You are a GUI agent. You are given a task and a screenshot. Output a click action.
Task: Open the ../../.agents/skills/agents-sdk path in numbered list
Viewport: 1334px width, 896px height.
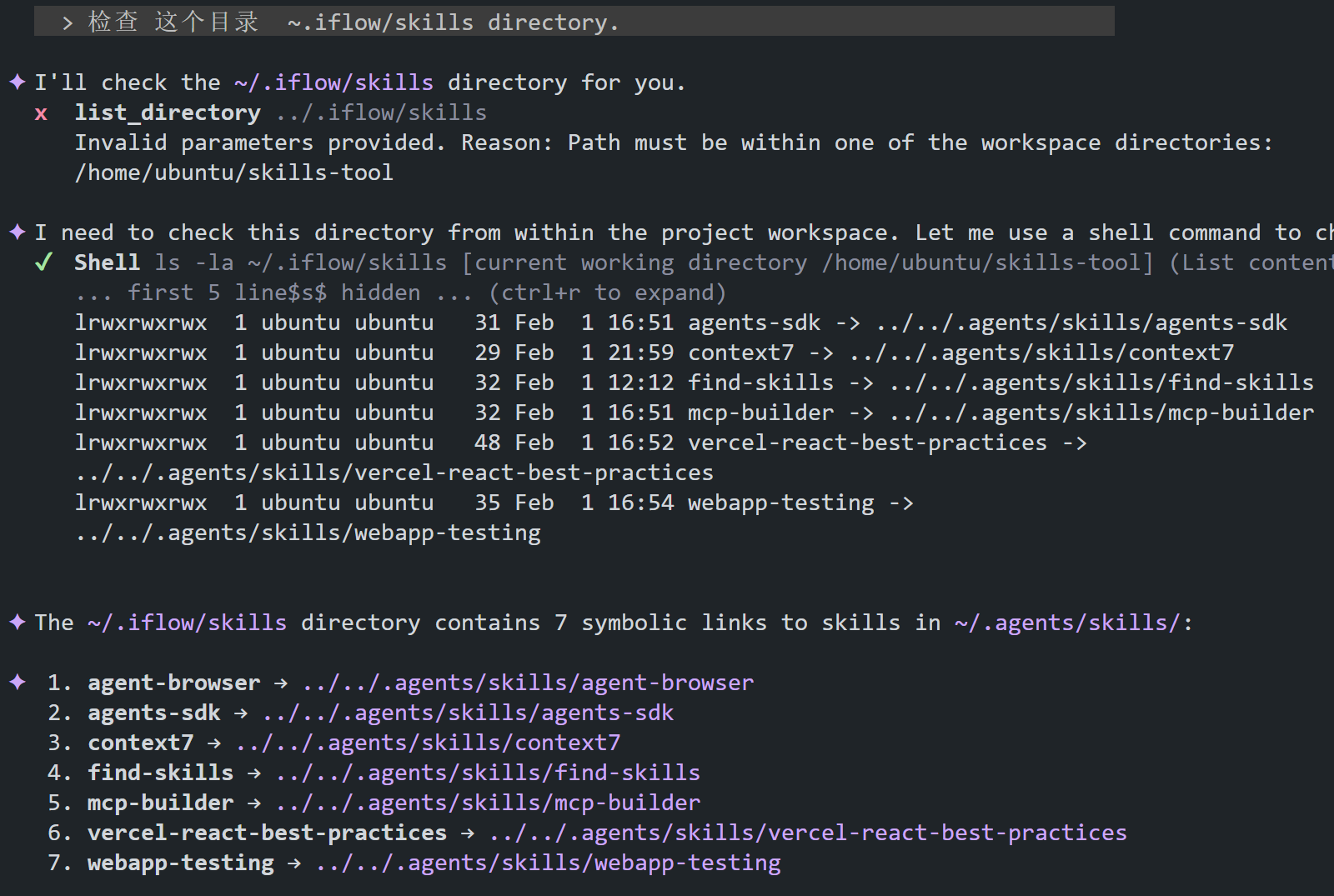coord(468,713)
